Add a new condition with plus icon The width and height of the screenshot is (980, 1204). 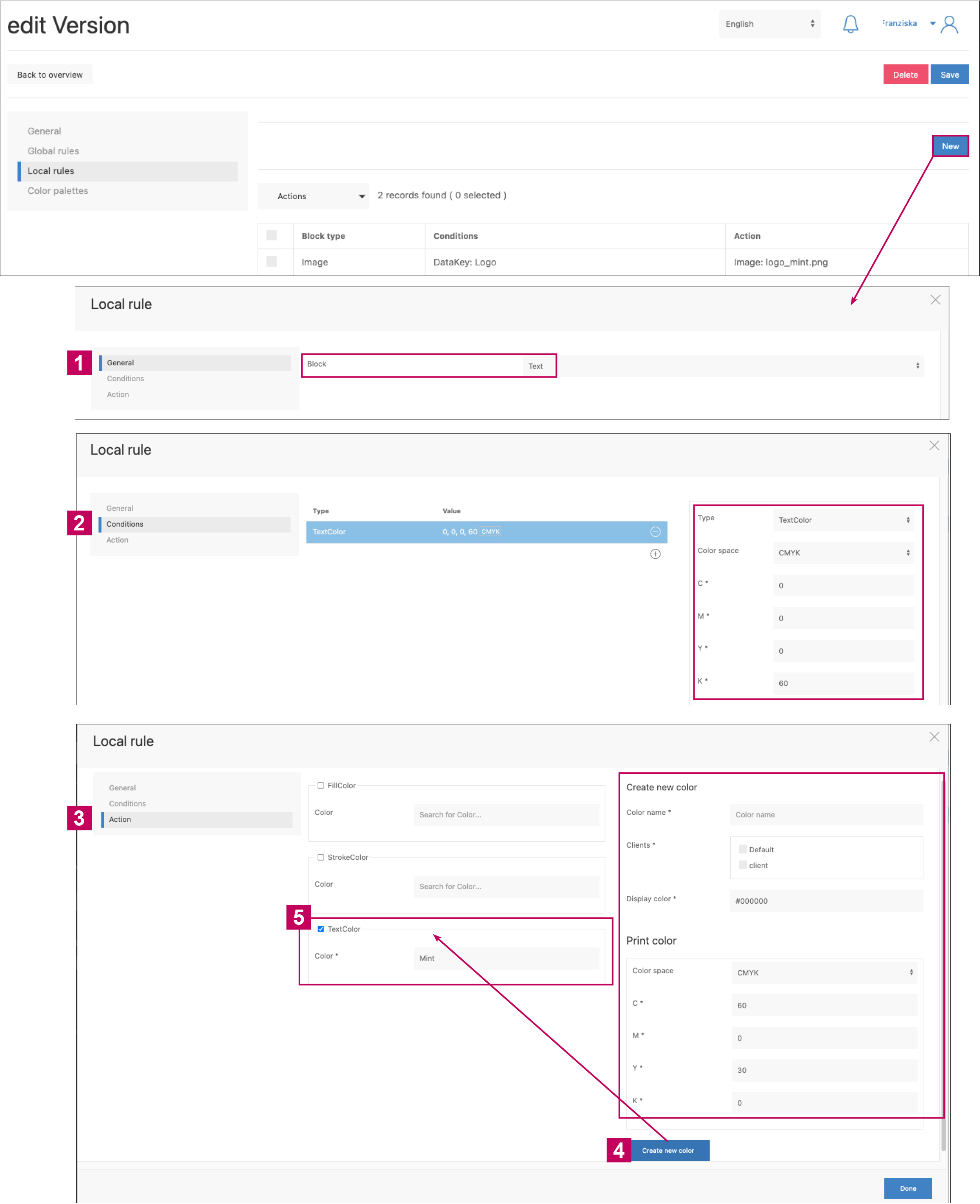(655, 554)
